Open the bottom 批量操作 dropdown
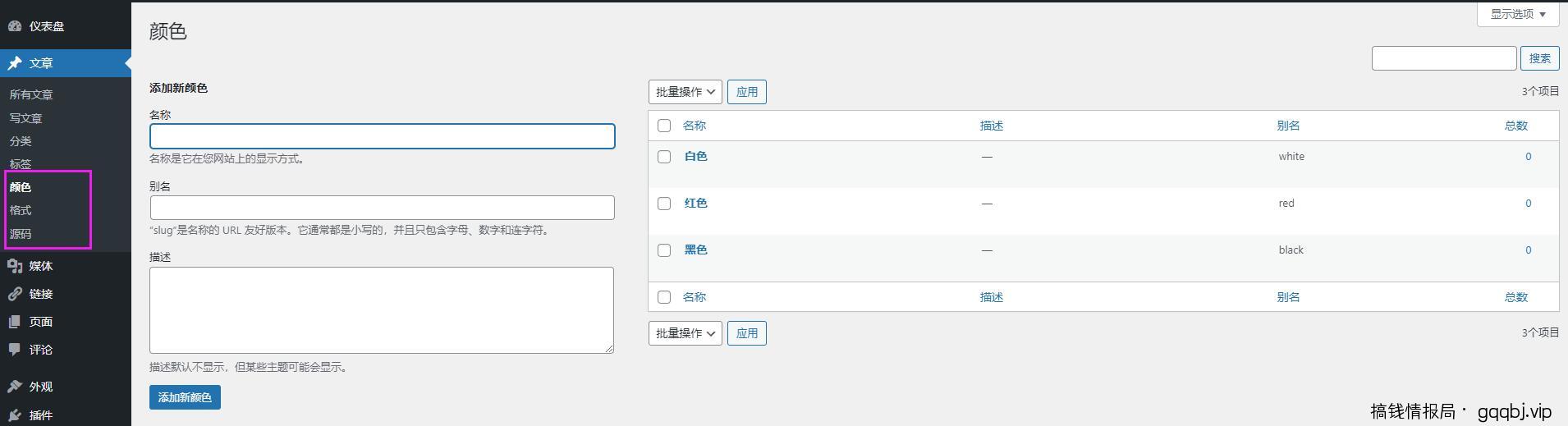The height and width of the screenshot is (426, 1568). click(x=685, y=333)
